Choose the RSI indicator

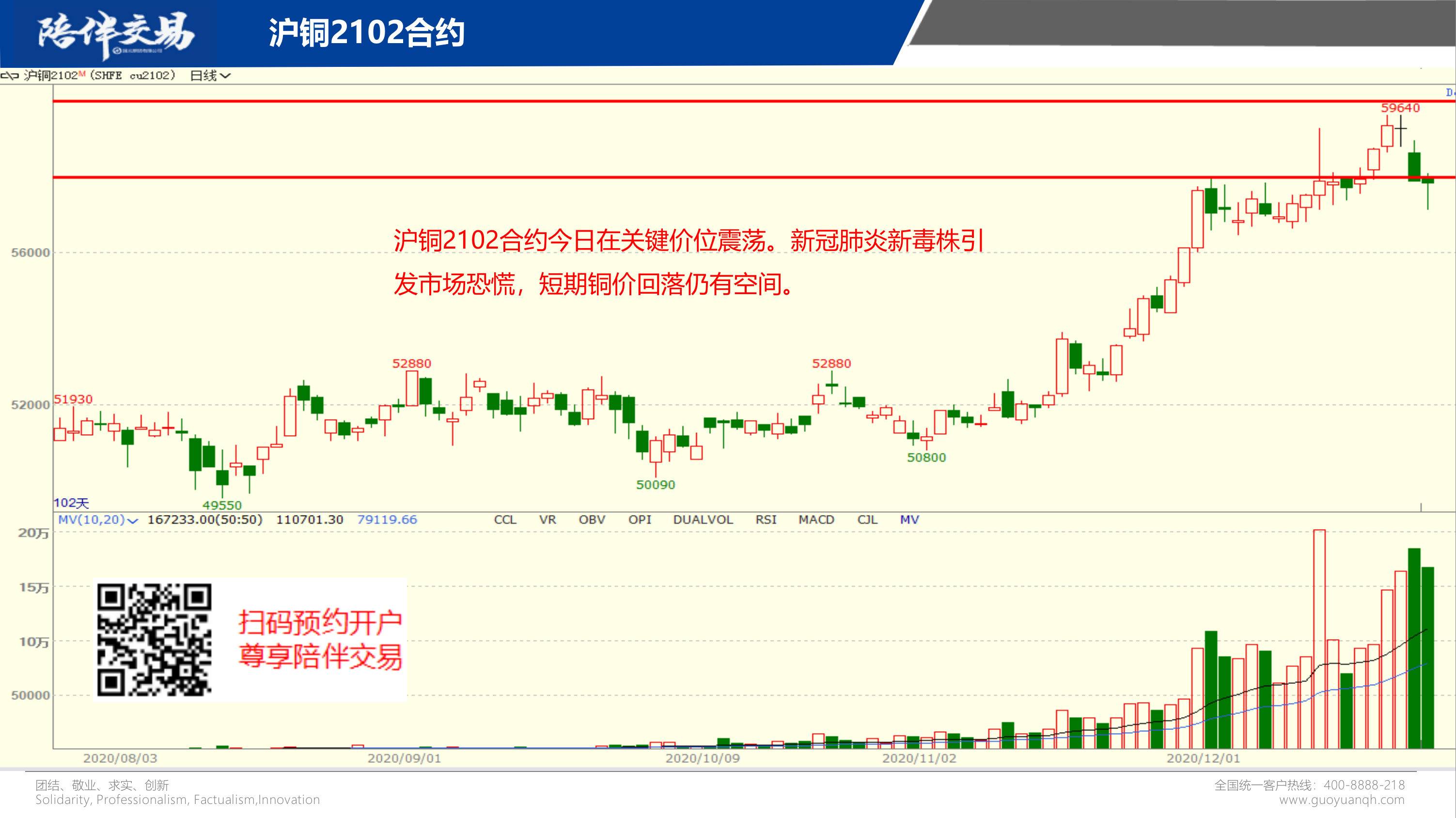coord(766,519)
